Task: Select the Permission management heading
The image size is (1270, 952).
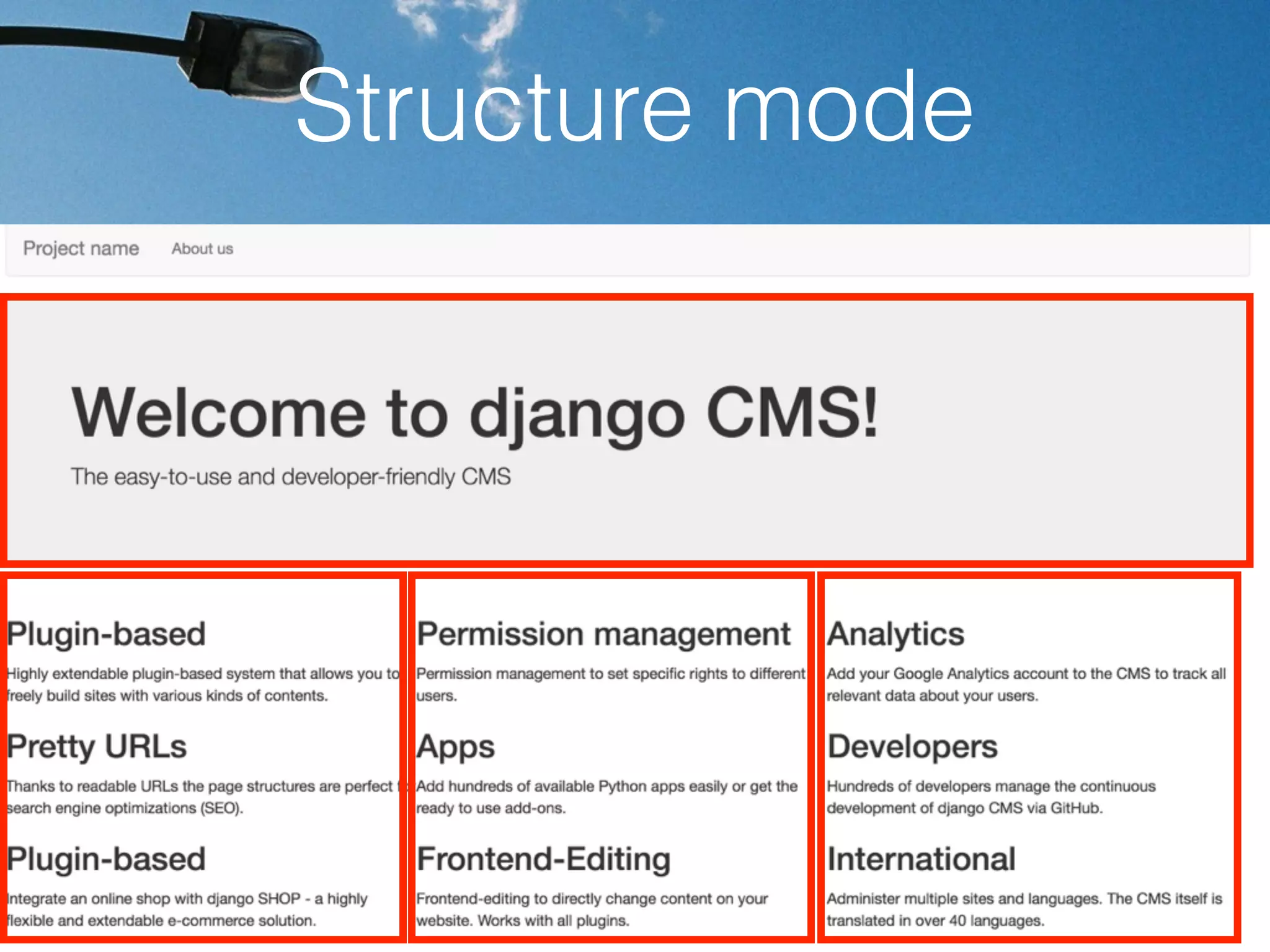Action: tap(603, 634)
